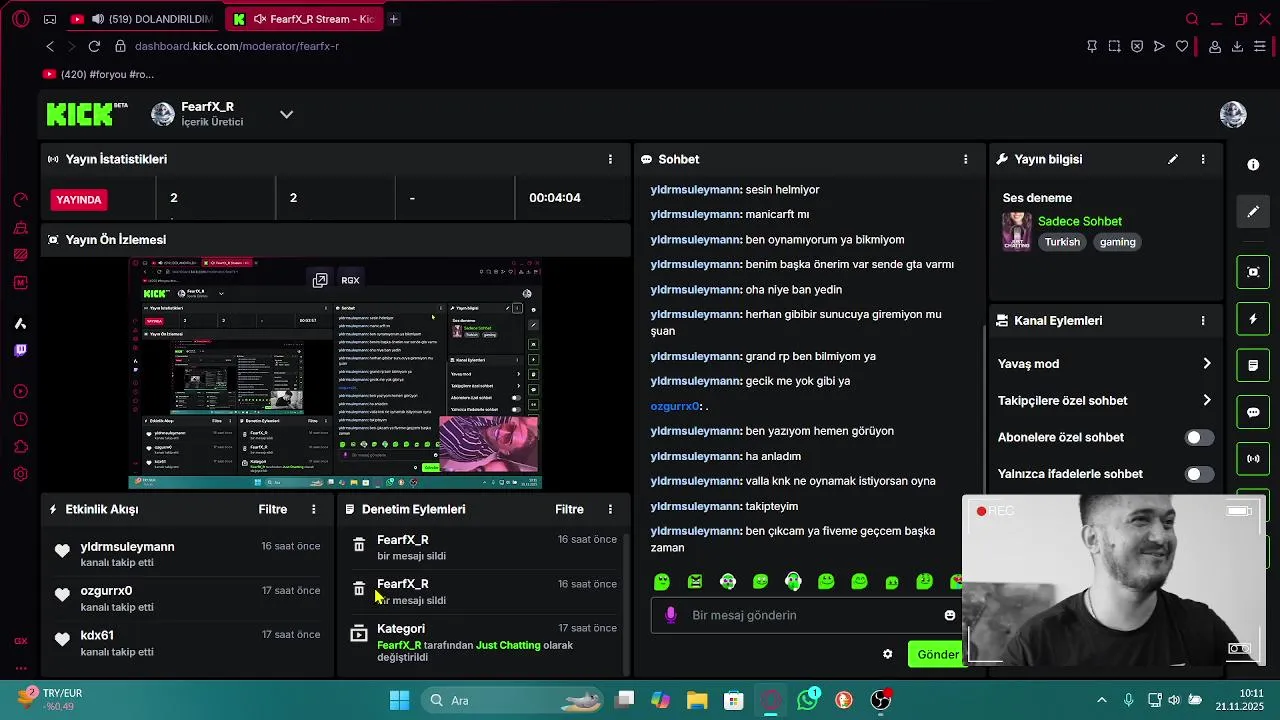Click the Opera snapshot icon in the address bar
Image resolution: width=1280 pixels, height=720 pixels.
[x=1114, y=46]
